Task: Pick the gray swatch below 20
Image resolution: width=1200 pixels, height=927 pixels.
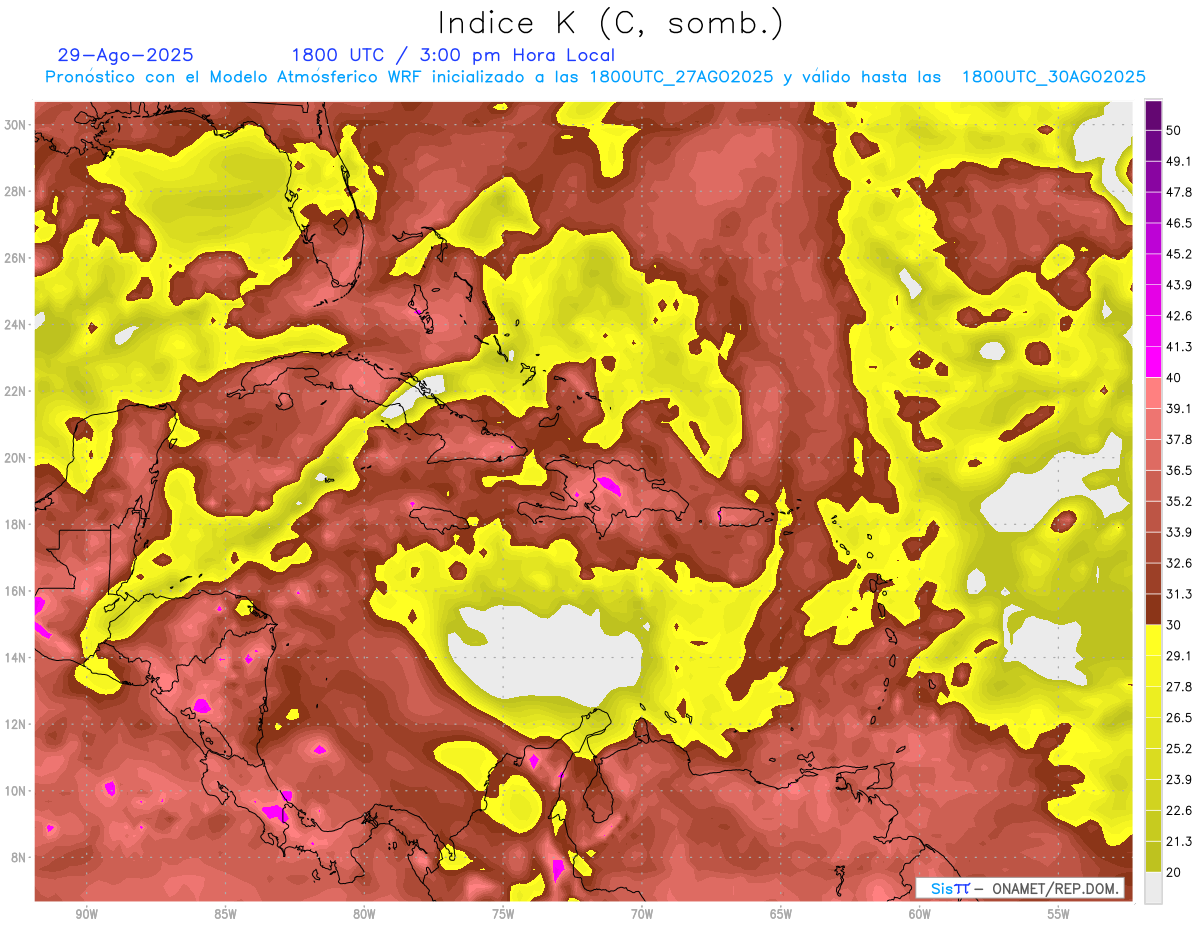Action: pos(1153,888)
